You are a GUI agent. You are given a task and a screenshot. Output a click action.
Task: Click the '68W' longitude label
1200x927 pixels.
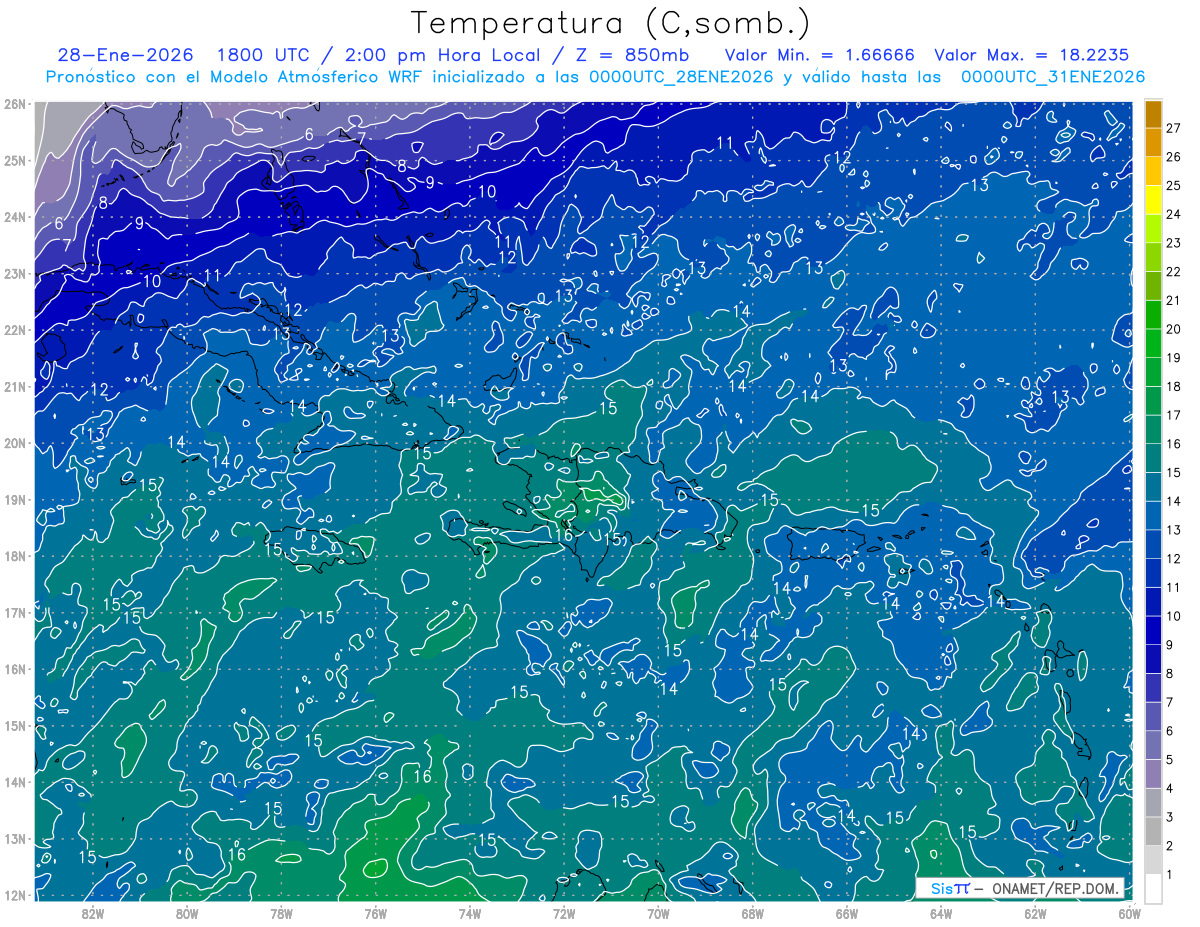click(753, 912)
